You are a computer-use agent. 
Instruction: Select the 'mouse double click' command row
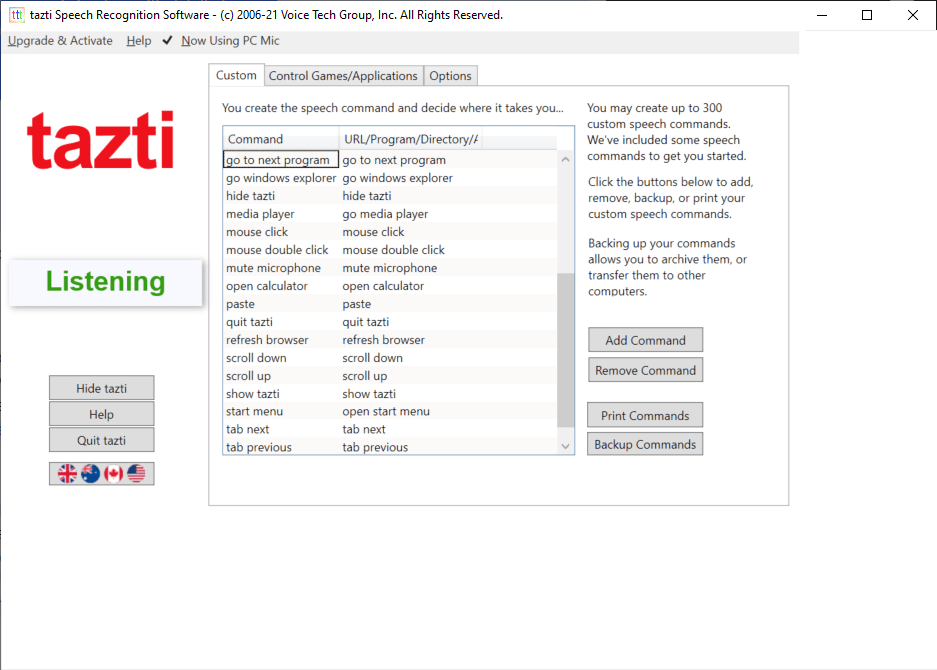tap(390, 250)
